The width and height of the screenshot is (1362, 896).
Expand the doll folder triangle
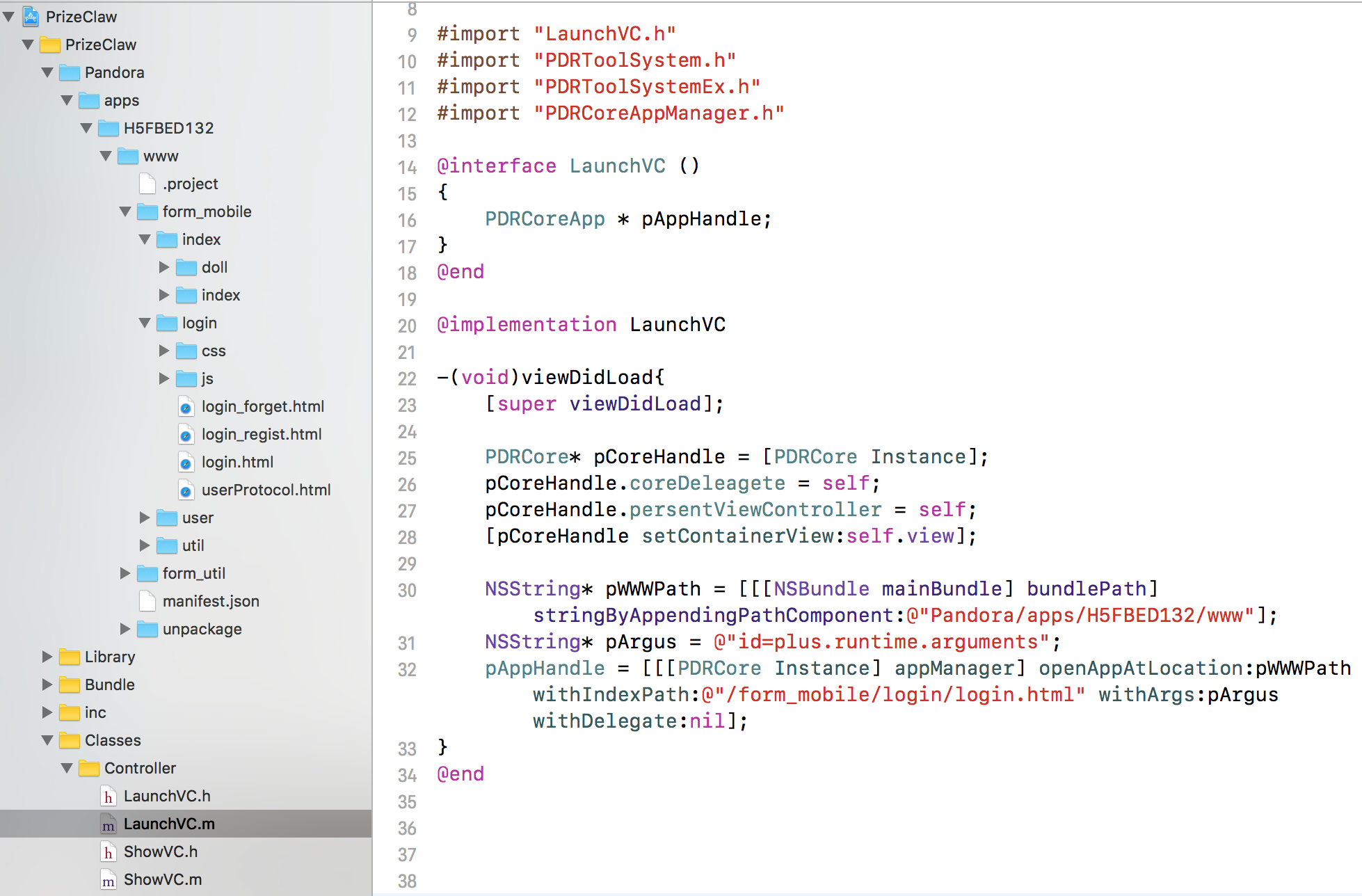pos(164,267)
